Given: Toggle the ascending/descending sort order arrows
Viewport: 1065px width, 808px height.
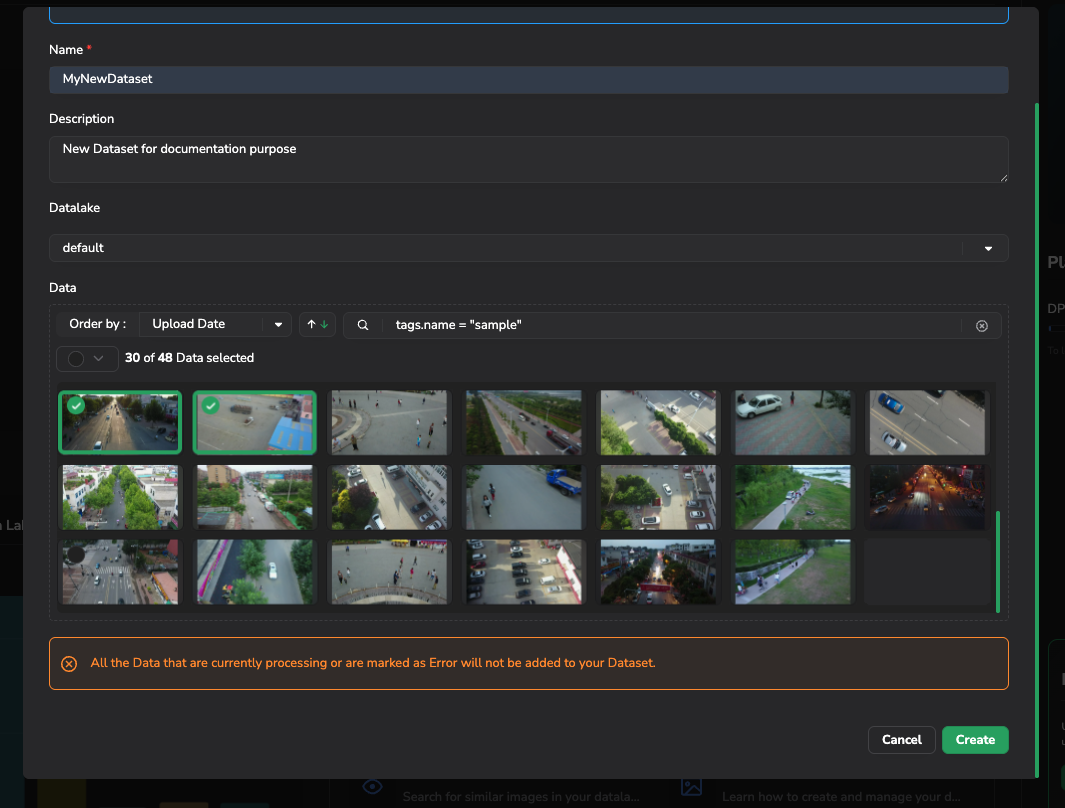Looking at the screenshot, I should pos(317,324).
